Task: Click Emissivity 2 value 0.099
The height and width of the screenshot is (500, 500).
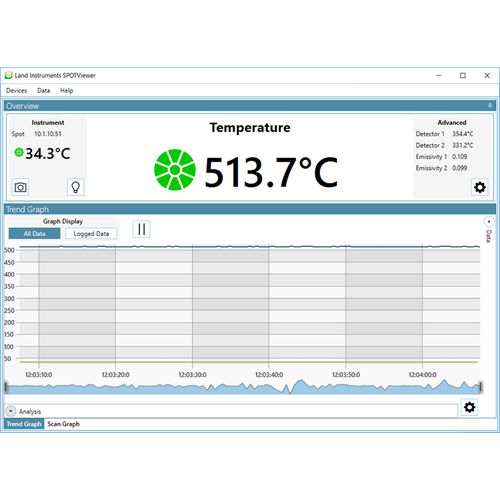Action: click(x=460, y=168)
